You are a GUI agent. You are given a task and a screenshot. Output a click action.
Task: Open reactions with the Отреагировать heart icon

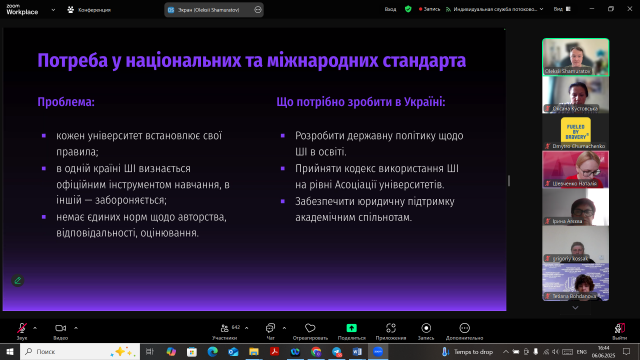[x=310, y=328]
